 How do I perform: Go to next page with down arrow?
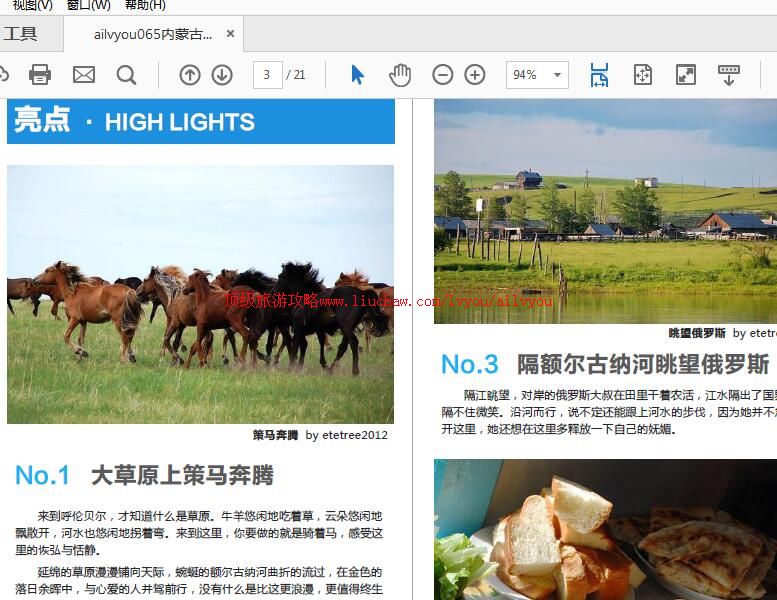tap(222, 75)
